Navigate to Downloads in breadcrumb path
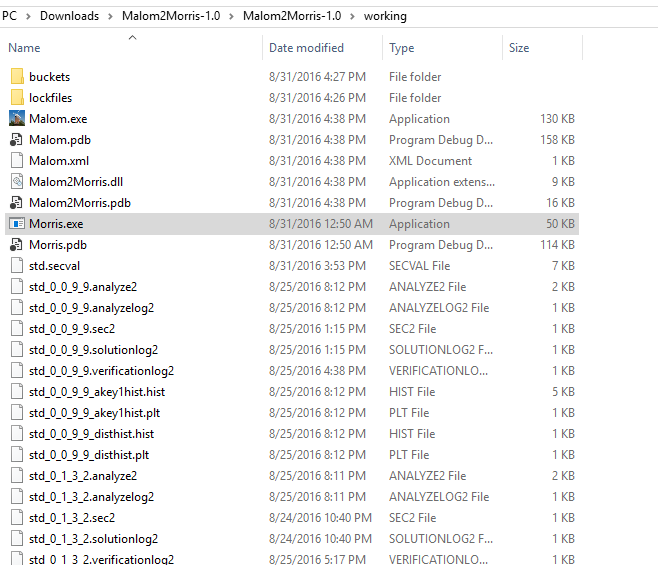The image size is (658, 565). 69,16
